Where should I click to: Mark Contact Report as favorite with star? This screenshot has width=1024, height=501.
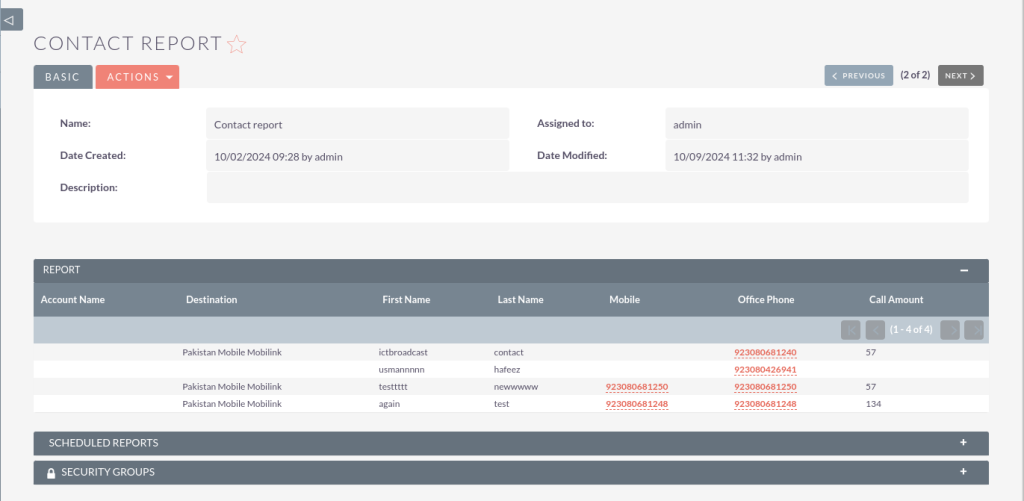(x=236, y=44)
